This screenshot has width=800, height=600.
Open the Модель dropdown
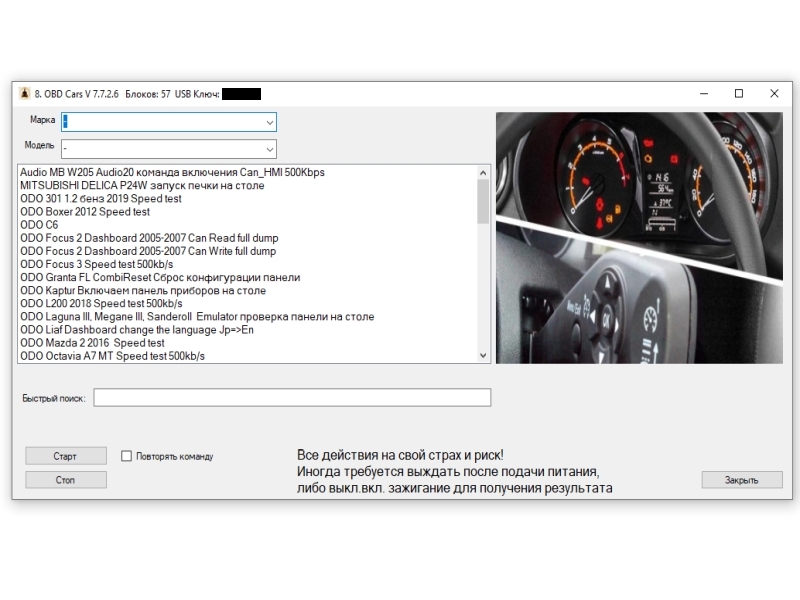point(169,149)
